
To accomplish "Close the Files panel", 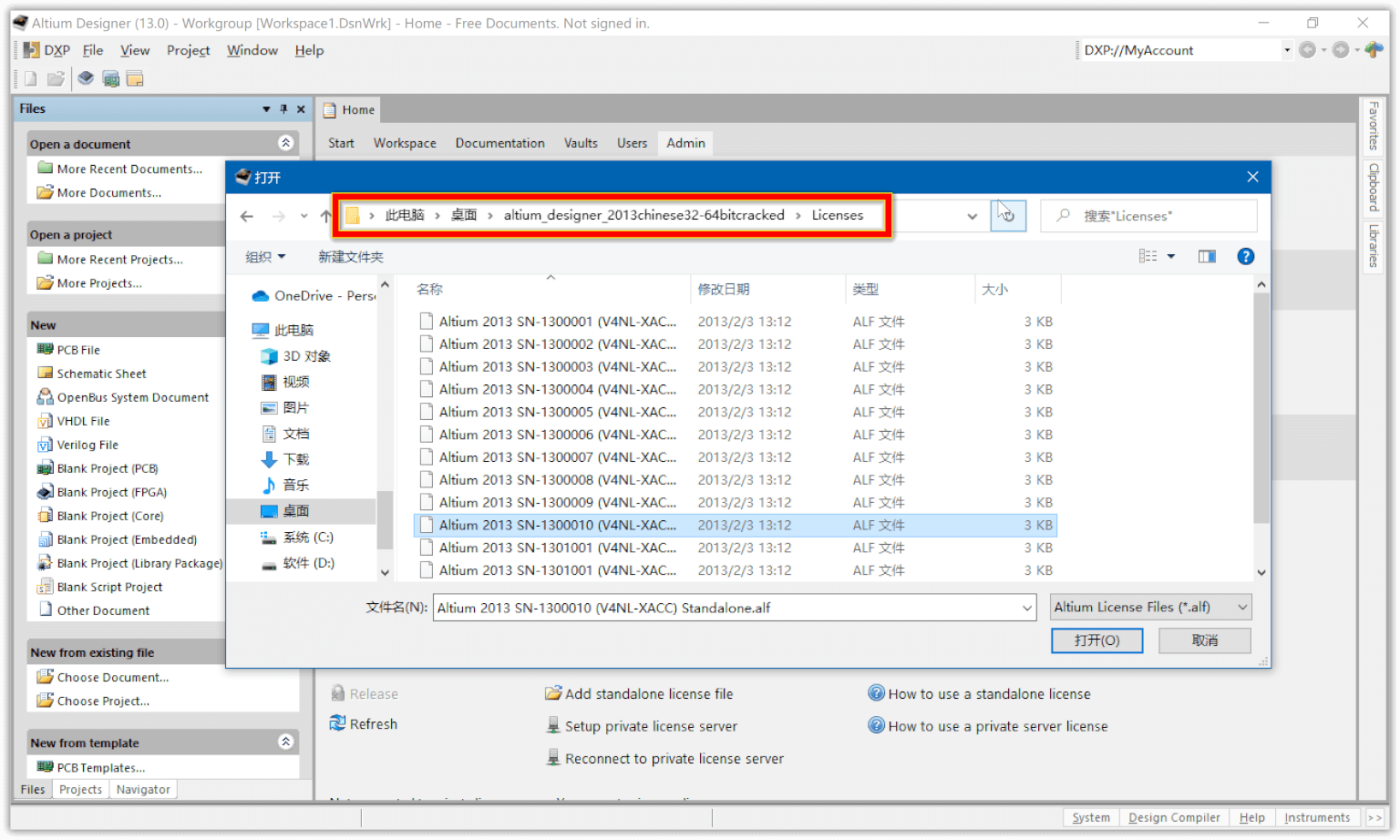I will 301,109.
